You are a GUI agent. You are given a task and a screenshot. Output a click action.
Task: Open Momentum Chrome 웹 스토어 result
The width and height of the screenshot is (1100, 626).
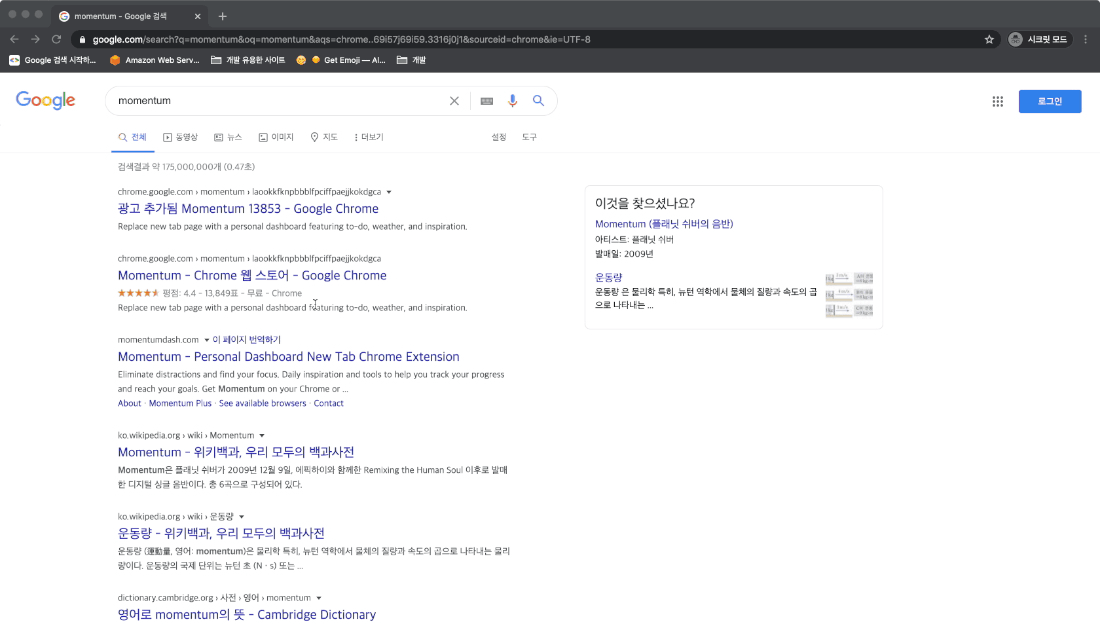pos(252,275)
